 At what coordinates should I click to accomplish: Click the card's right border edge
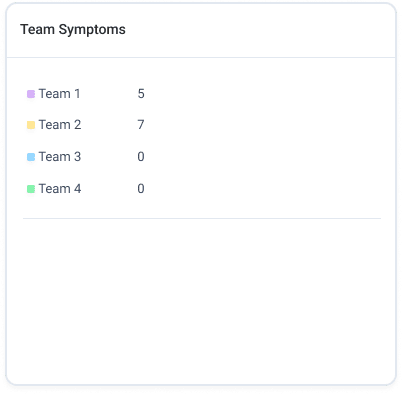tap(396, 193)
